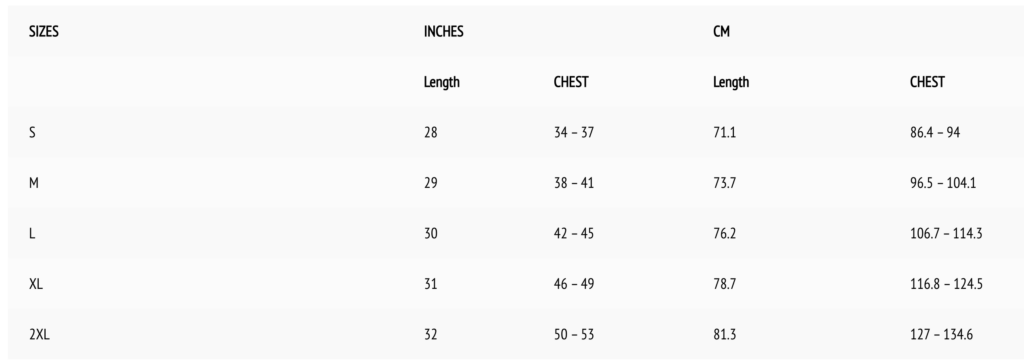Click the 46 – 49 chest inches cell
Image resolution: width=1024 pixels, height=362 pixels.
click(573, 284)
